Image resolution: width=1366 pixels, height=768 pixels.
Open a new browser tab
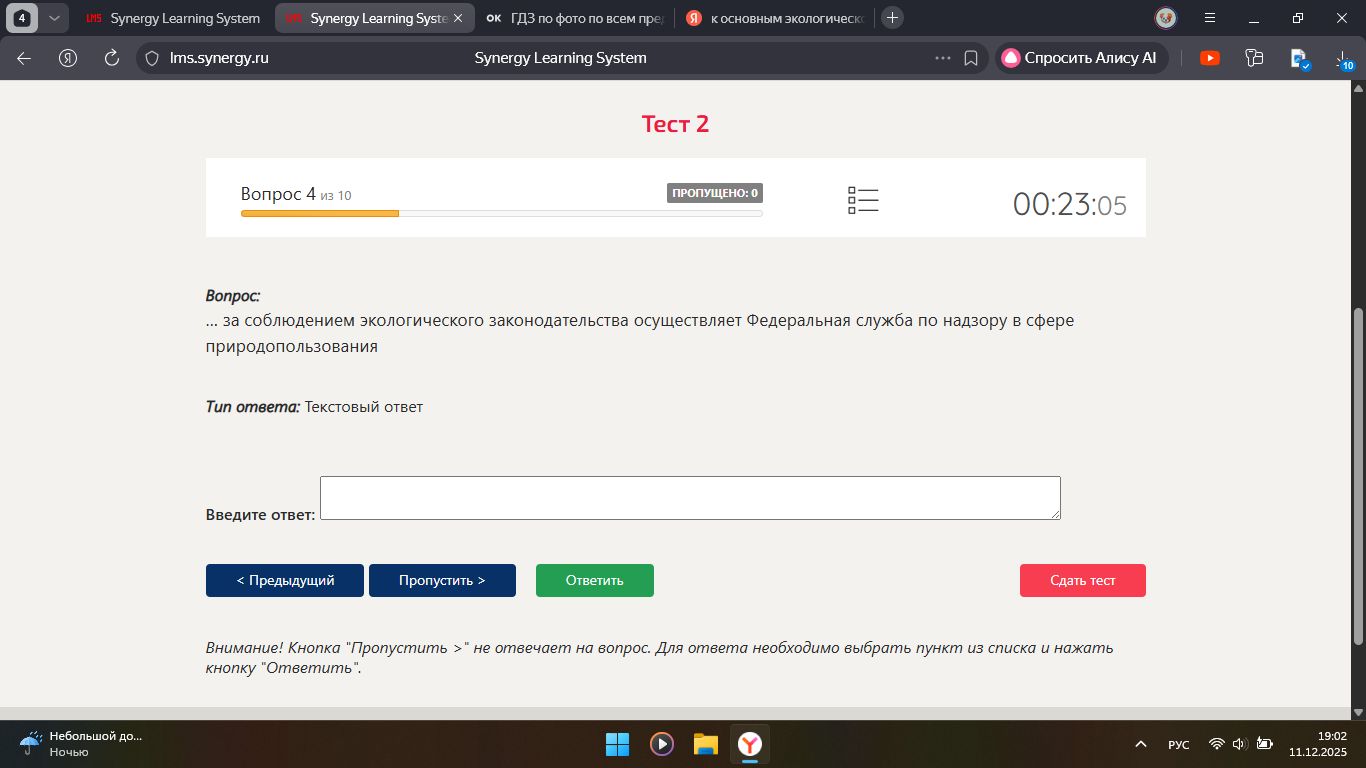click(x=893, y=18)
